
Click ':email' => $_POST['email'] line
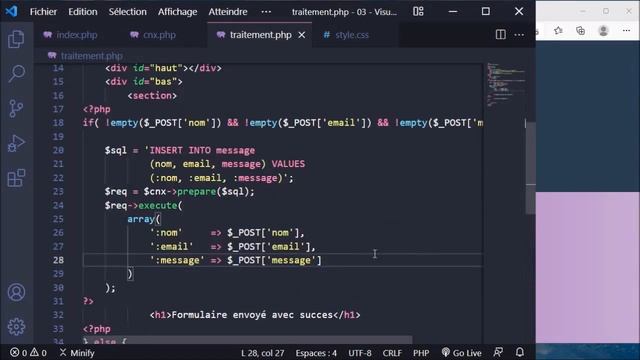tap(233, 247)
